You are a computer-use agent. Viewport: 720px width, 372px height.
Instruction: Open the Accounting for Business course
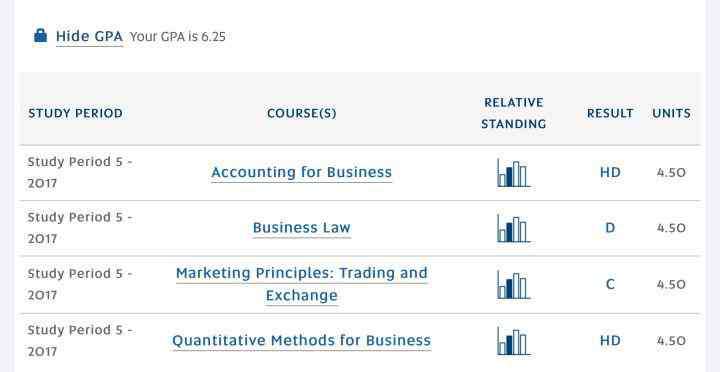pyautogui.click(x=302, y=172)
